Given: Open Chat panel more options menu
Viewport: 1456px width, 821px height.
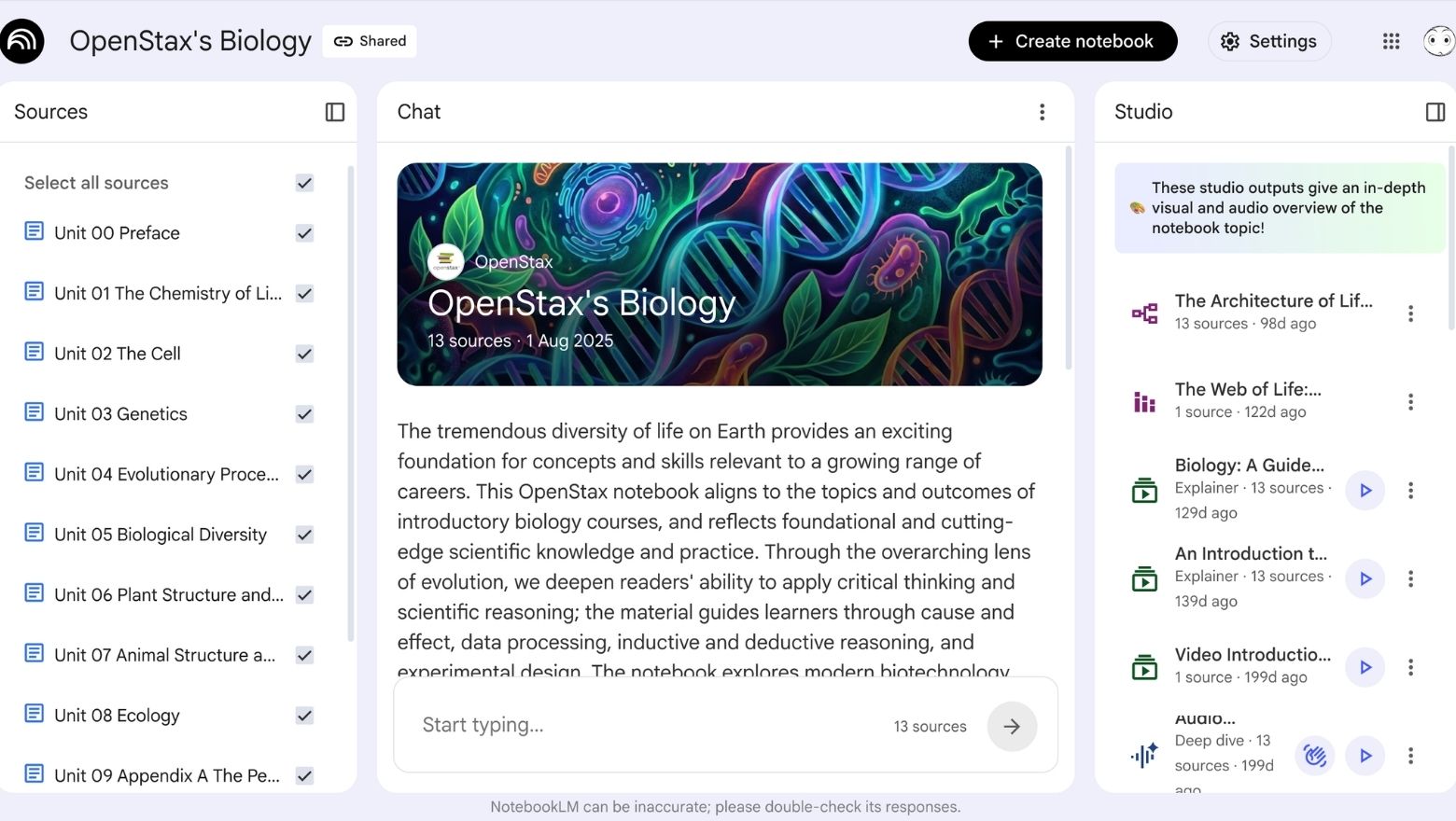Looking at the screenshot, I should (1042, 112).
